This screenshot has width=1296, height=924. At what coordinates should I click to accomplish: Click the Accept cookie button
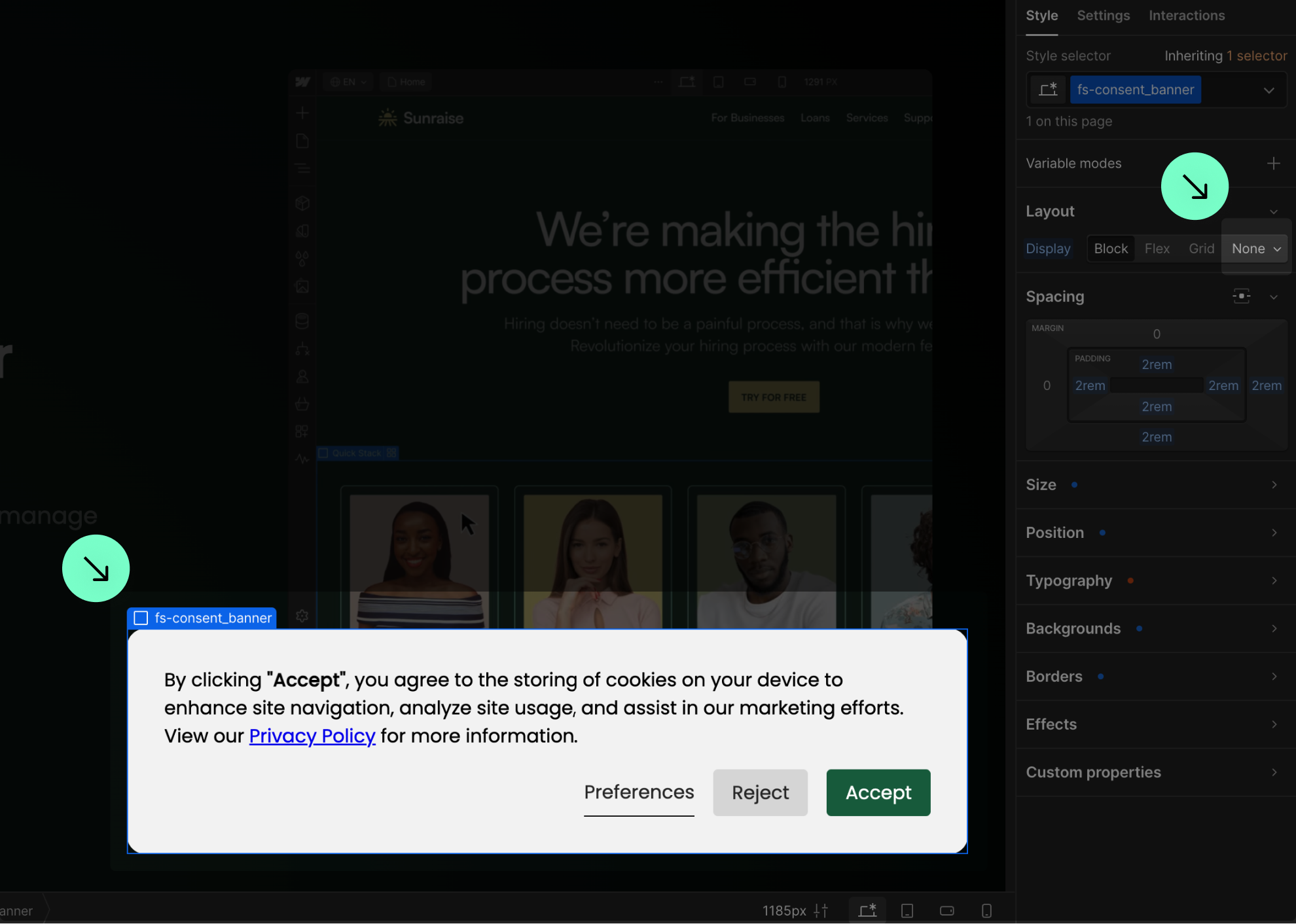pyautogui.click(x=878, y=792)
